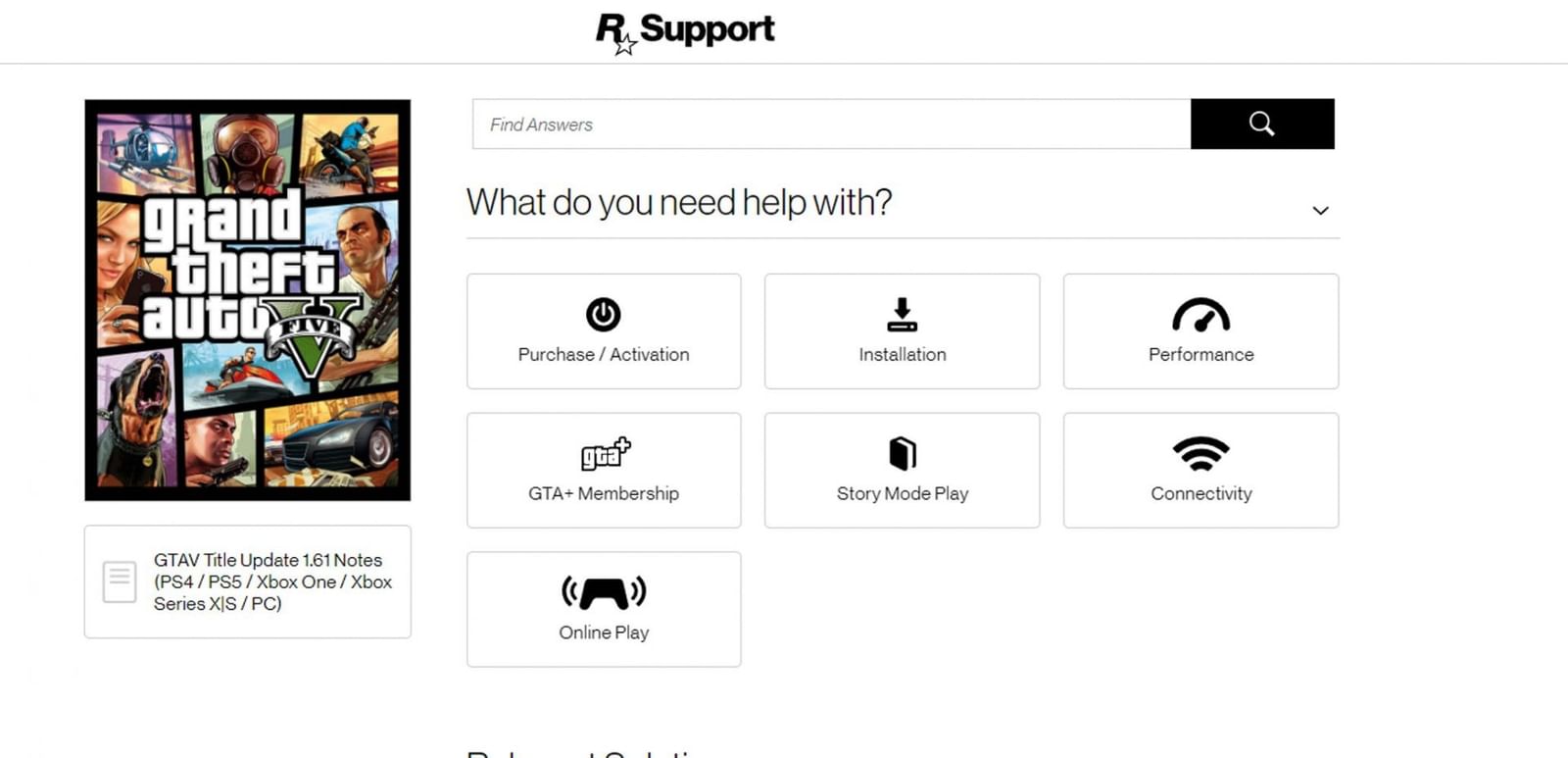Image resolution: width=1568 pixels, height=758 pixels.
Task: Select the Performance gauge icon
Action: (1200, 315)
